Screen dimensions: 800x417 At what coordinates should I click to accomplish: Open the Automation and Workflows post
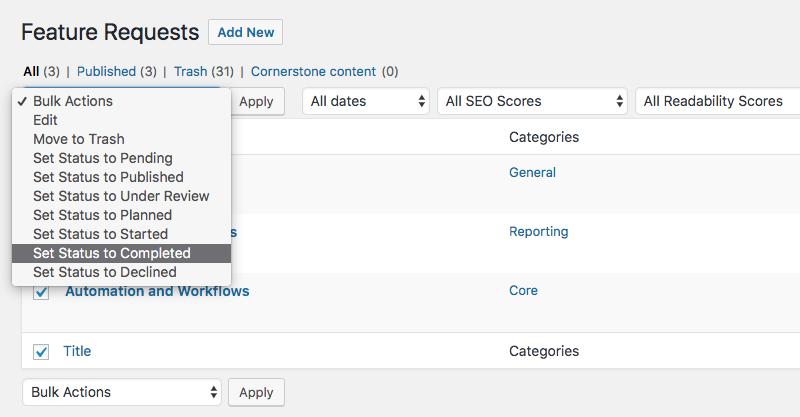coord(157,291)
